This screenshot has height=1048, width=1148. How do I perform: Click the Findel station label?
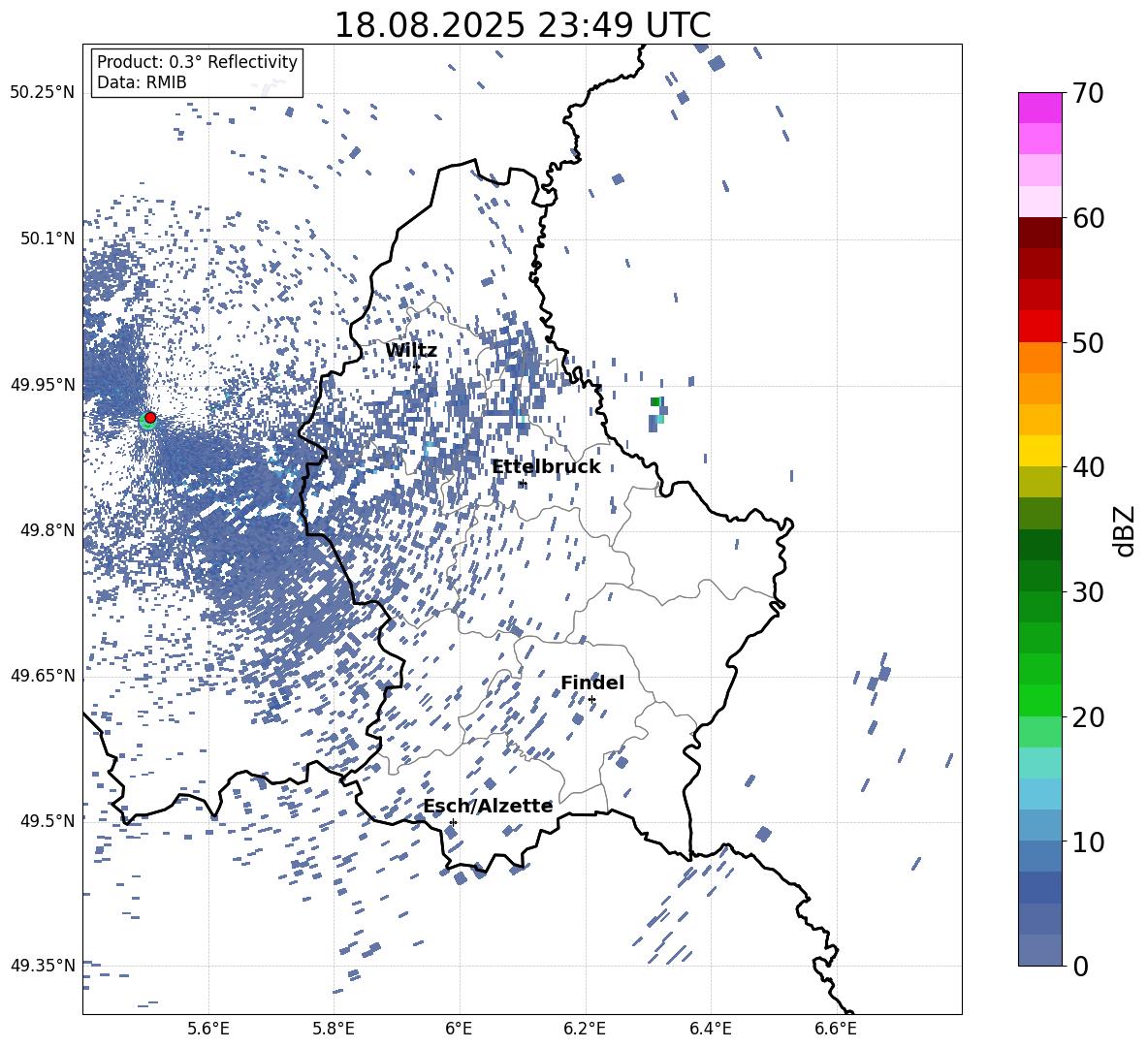pyautogui.click(x=592, y=683)
